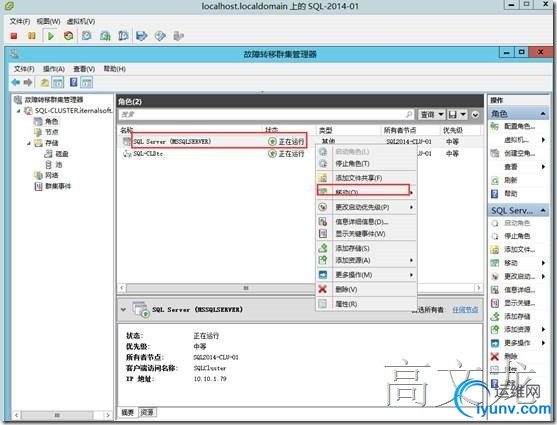Select 节点 node in the tree
This screenshot has height=425, width=557.
point(52,132)
